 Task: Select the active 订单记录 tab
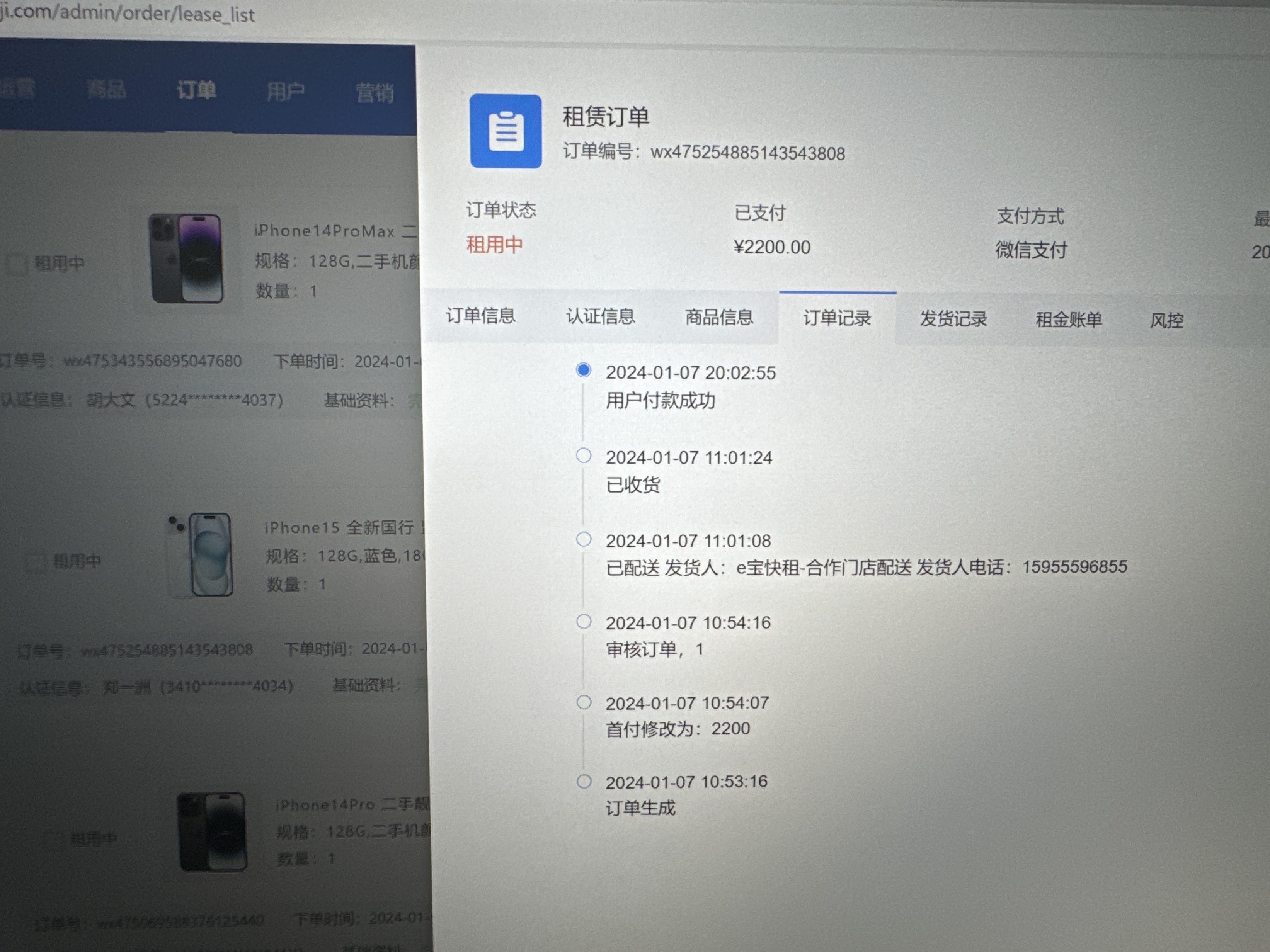click(x=837, y=319)
